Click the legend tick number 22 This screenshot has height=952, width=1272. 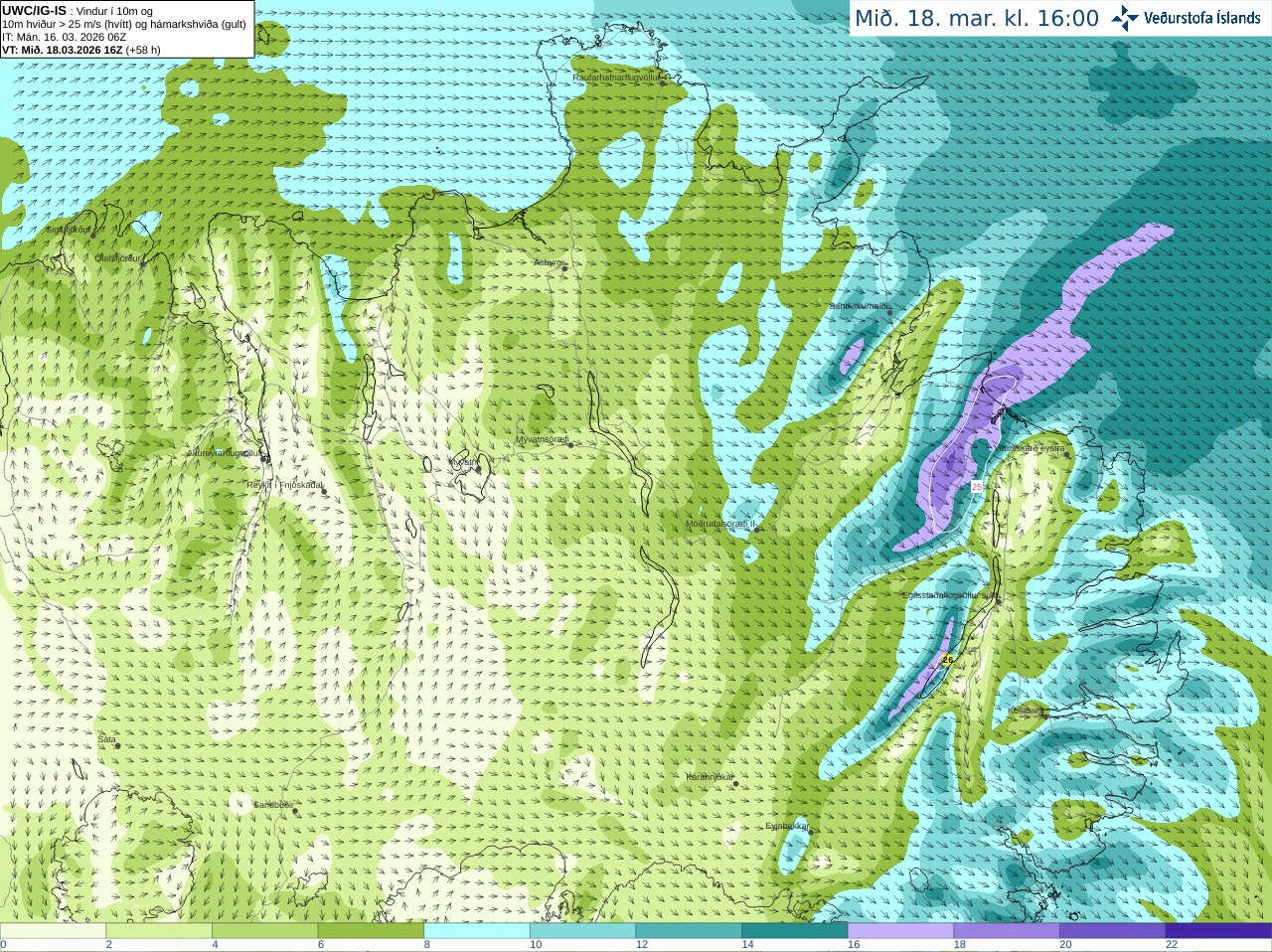[1172, 945]
